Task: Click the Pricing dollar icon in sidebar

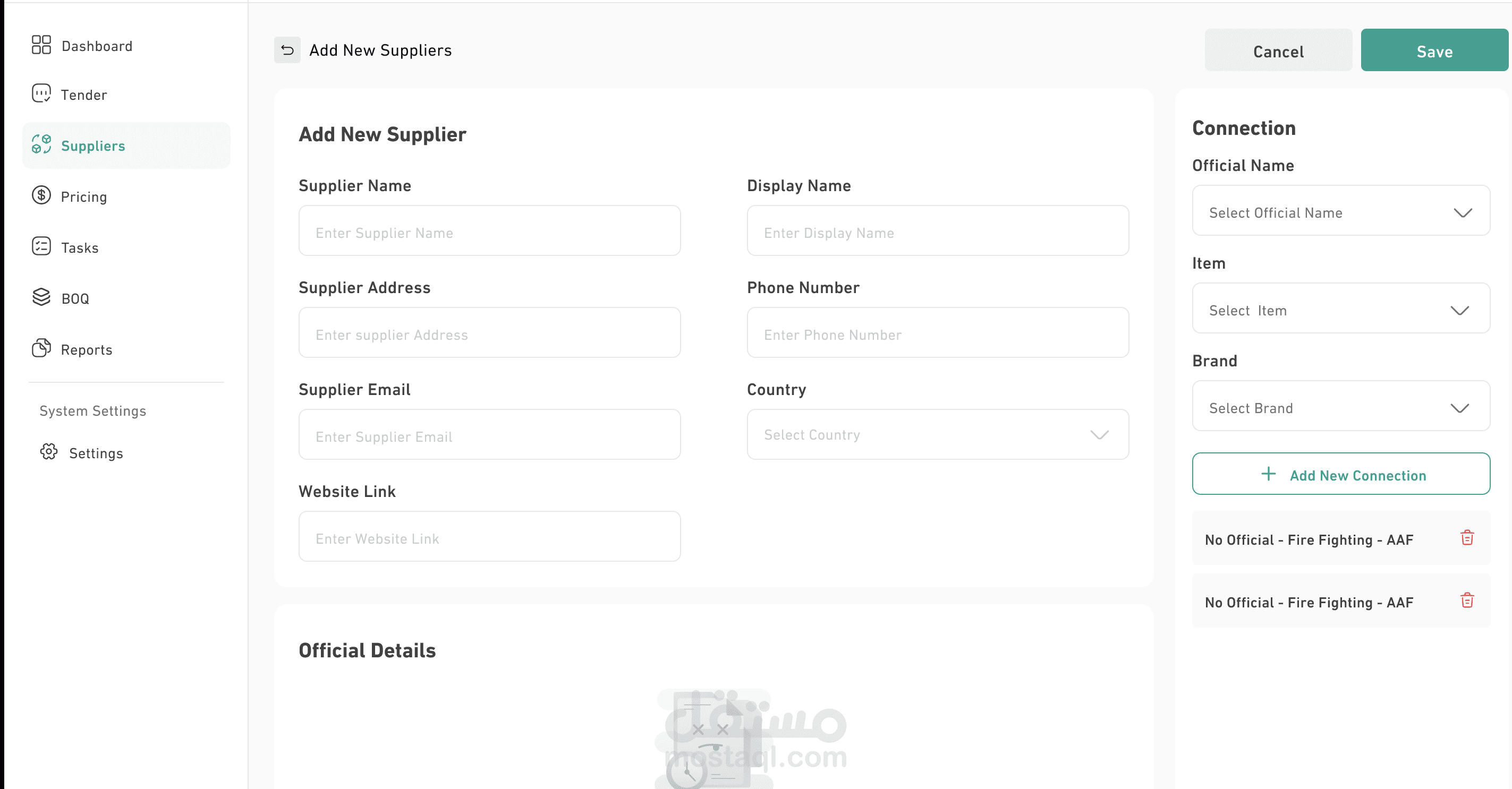Action: pyautogui.click(x=41, y=195)
